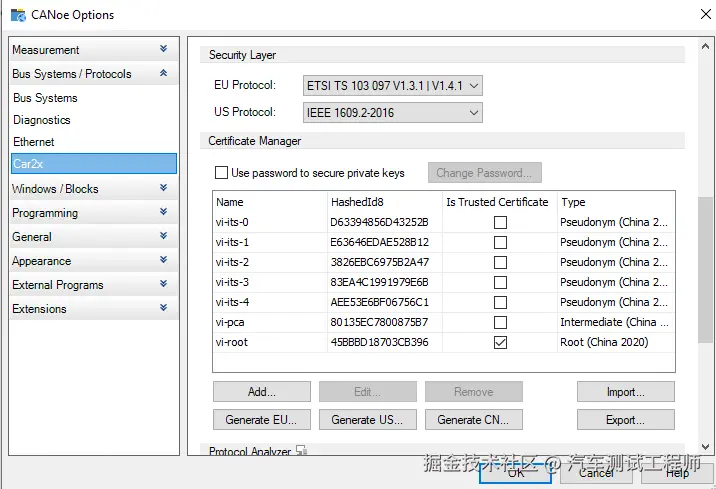Image resolution: width=716 pixels, height=489 pixels.
Task: Click the Add... certificate button
Action: pos(262,392)
